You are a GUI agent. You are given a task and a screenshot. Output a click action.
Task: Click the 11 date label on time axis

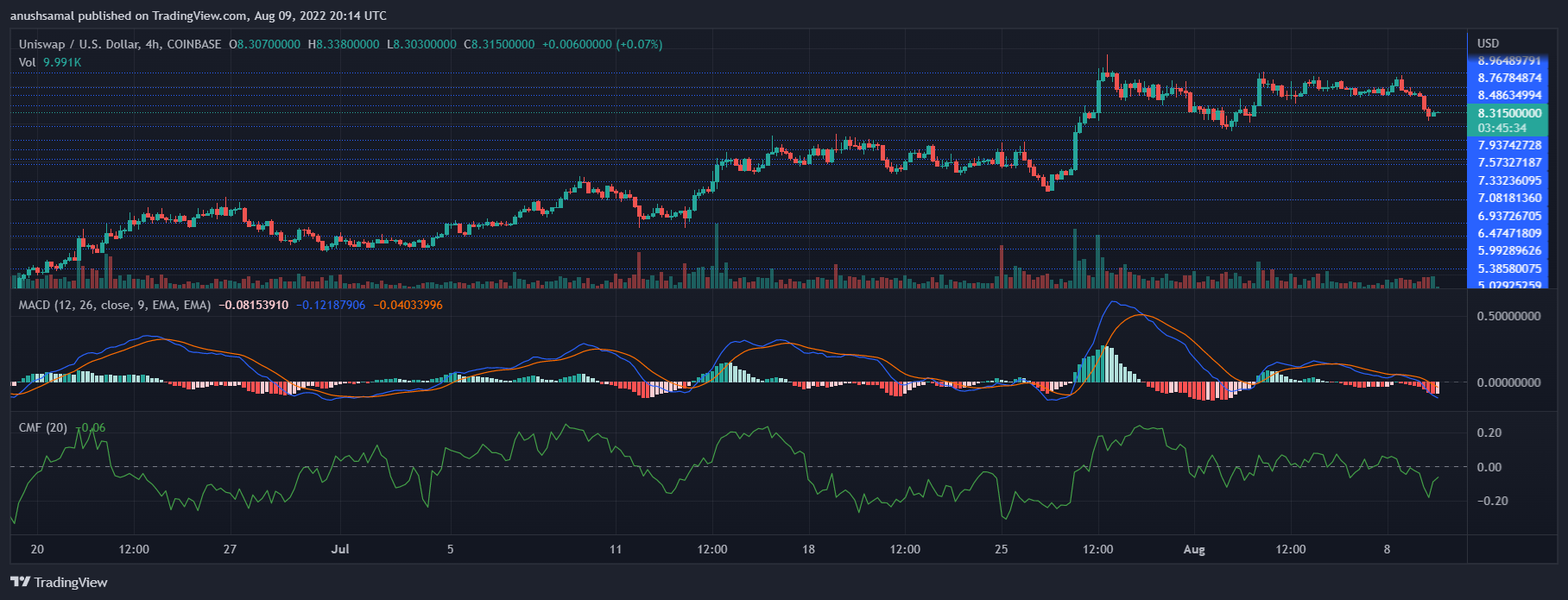[x=616, y=549]
